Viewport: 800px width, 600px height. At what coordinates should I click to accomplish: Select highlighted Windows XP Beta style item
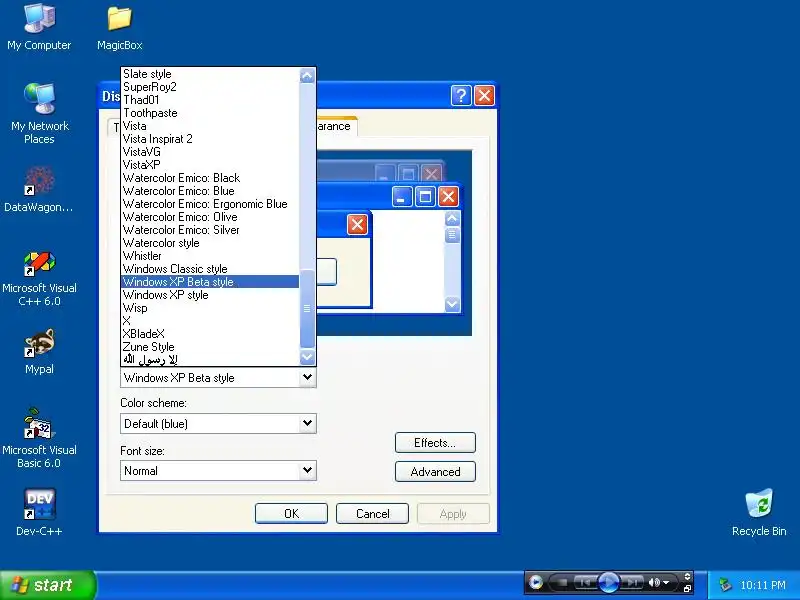point(210,282)
